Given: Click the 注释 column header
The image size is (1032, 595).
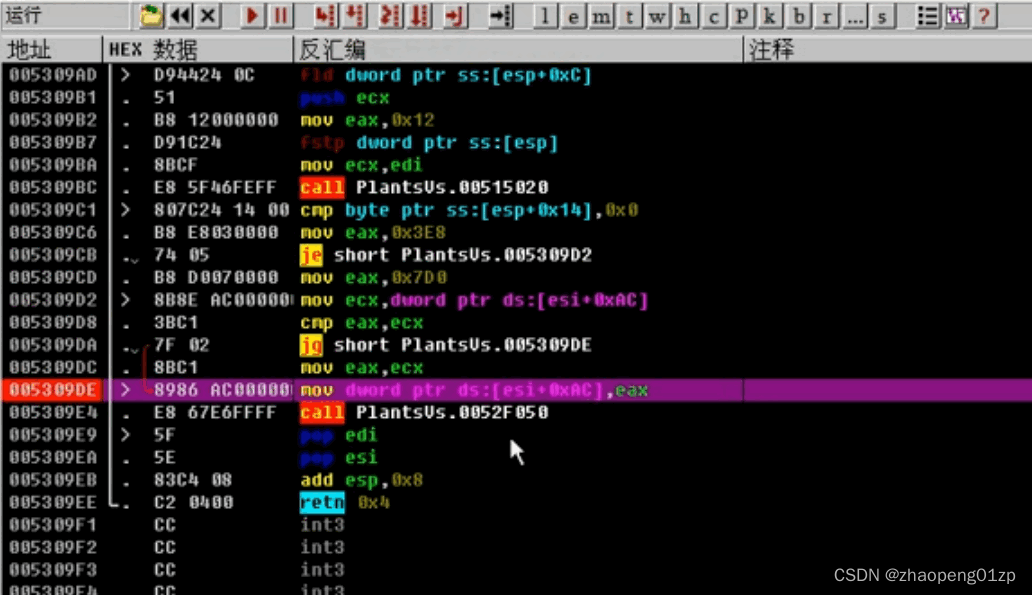Looking at the screenshot, I should 887,49.
